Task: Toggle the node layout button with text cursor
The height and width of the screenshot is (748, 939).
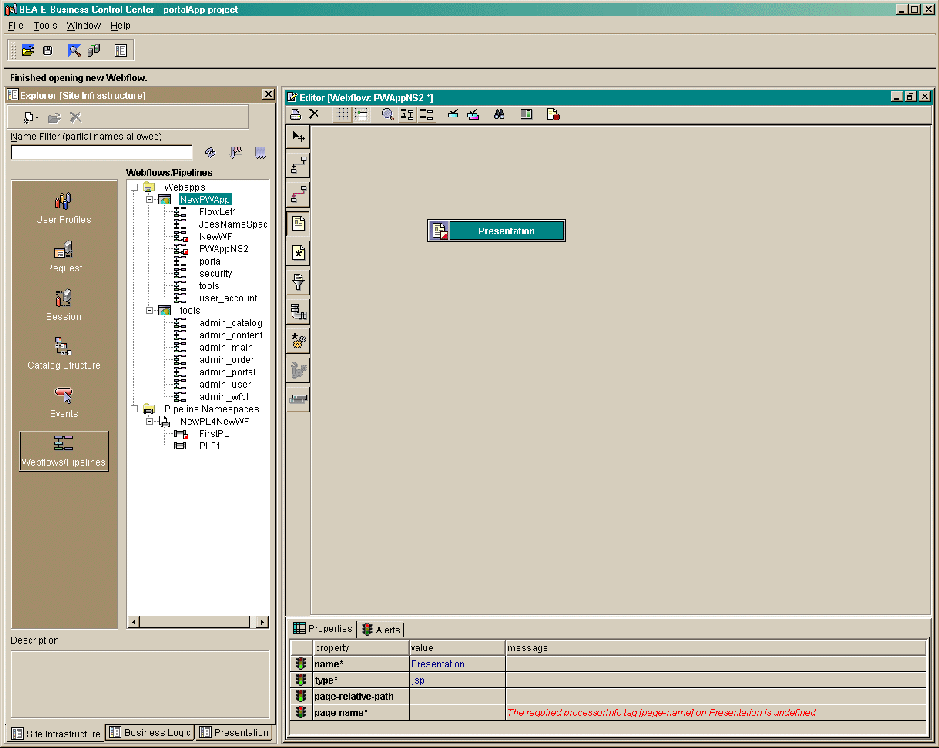Action: click(407, 114)
